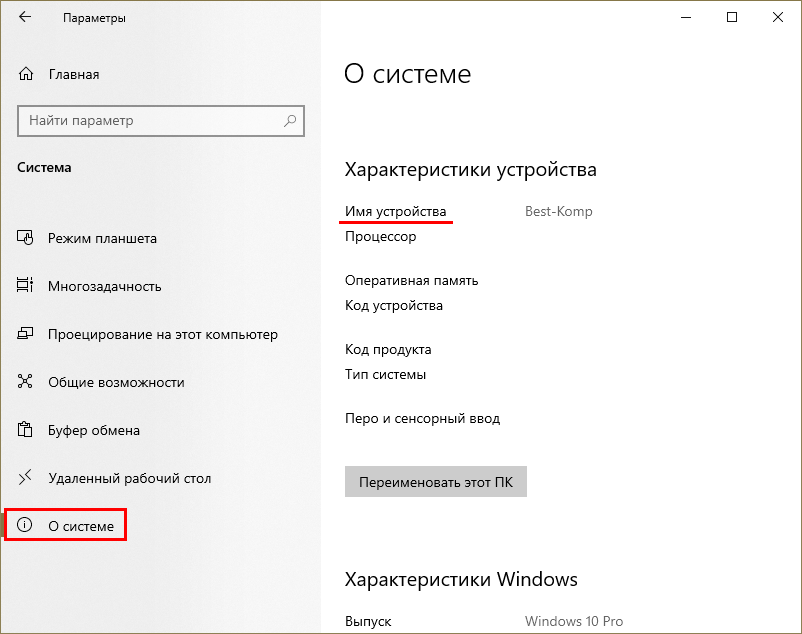Click the Общие возможности icon
The image size is (802, 634).
[27, 382]
